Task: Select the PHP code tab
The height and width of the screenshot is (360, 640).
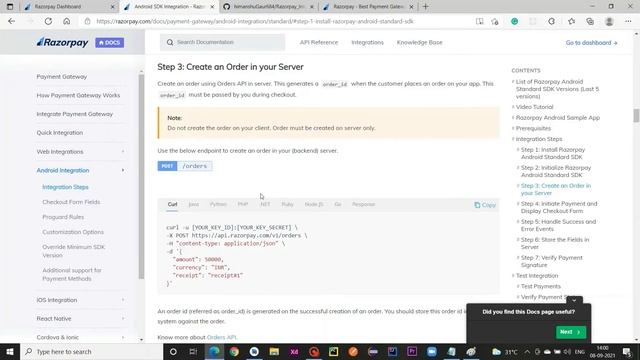Action: (243, 204)
